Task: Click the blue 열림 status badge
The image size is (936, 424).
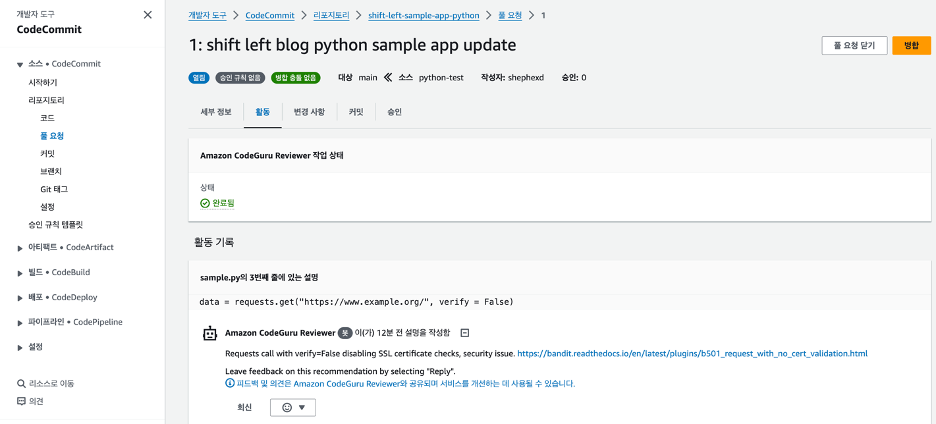Action: point(199,78)
